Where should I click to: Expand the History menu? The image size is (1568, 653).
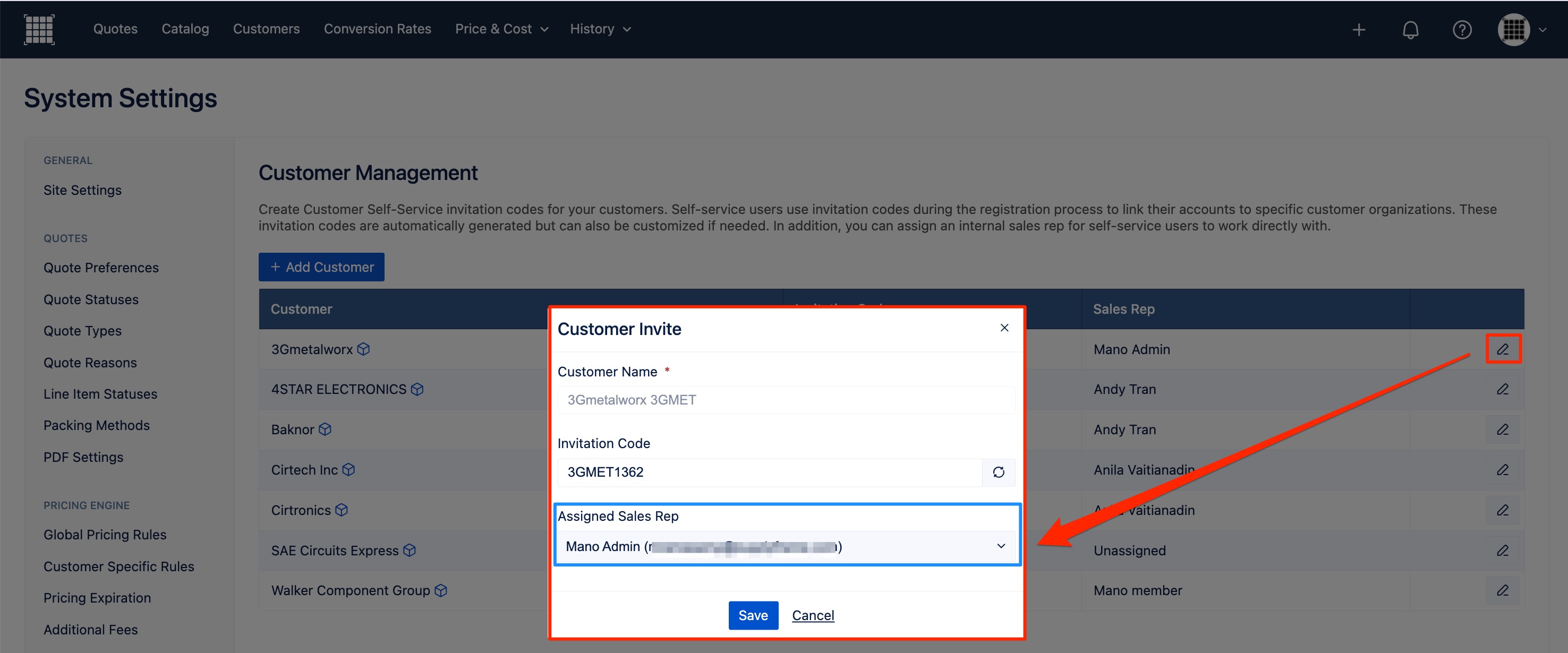tap(600, 29)
